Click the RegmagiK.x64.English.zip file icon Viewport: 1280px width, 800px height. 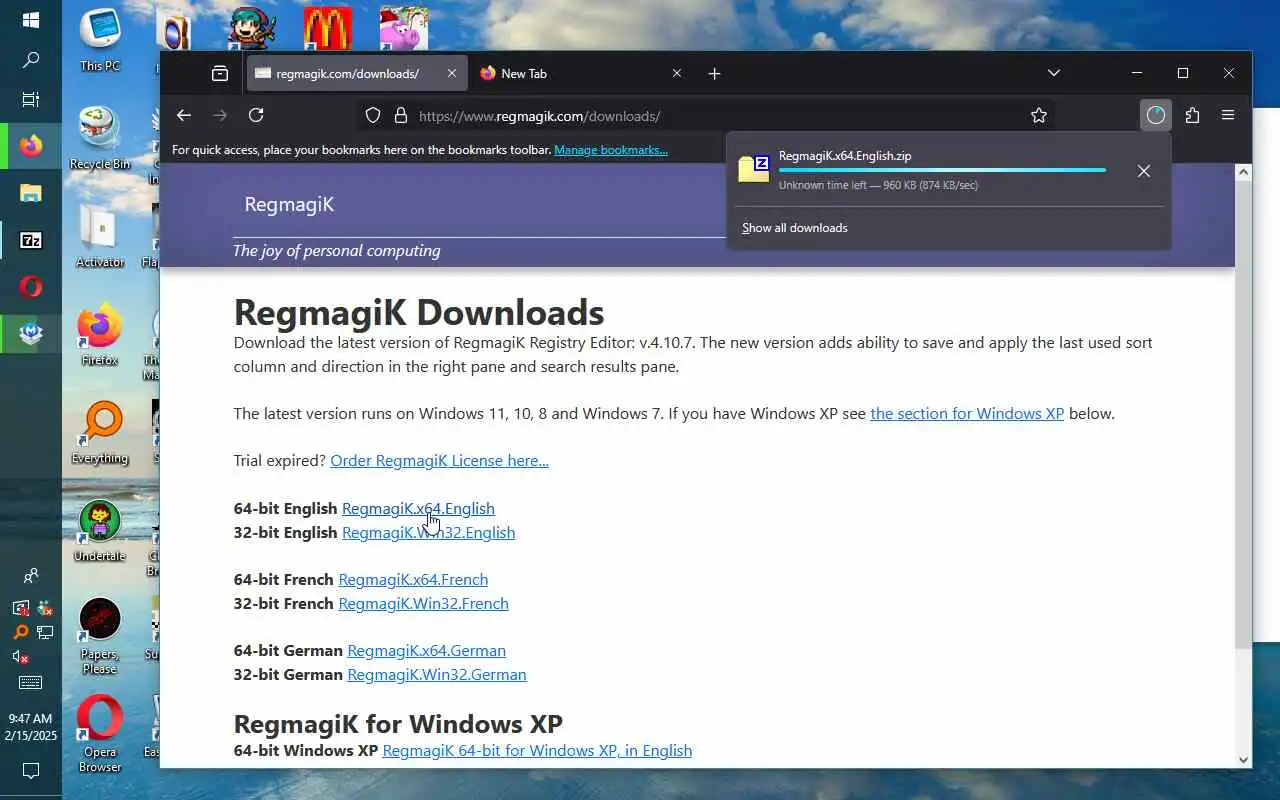[754, 168]
